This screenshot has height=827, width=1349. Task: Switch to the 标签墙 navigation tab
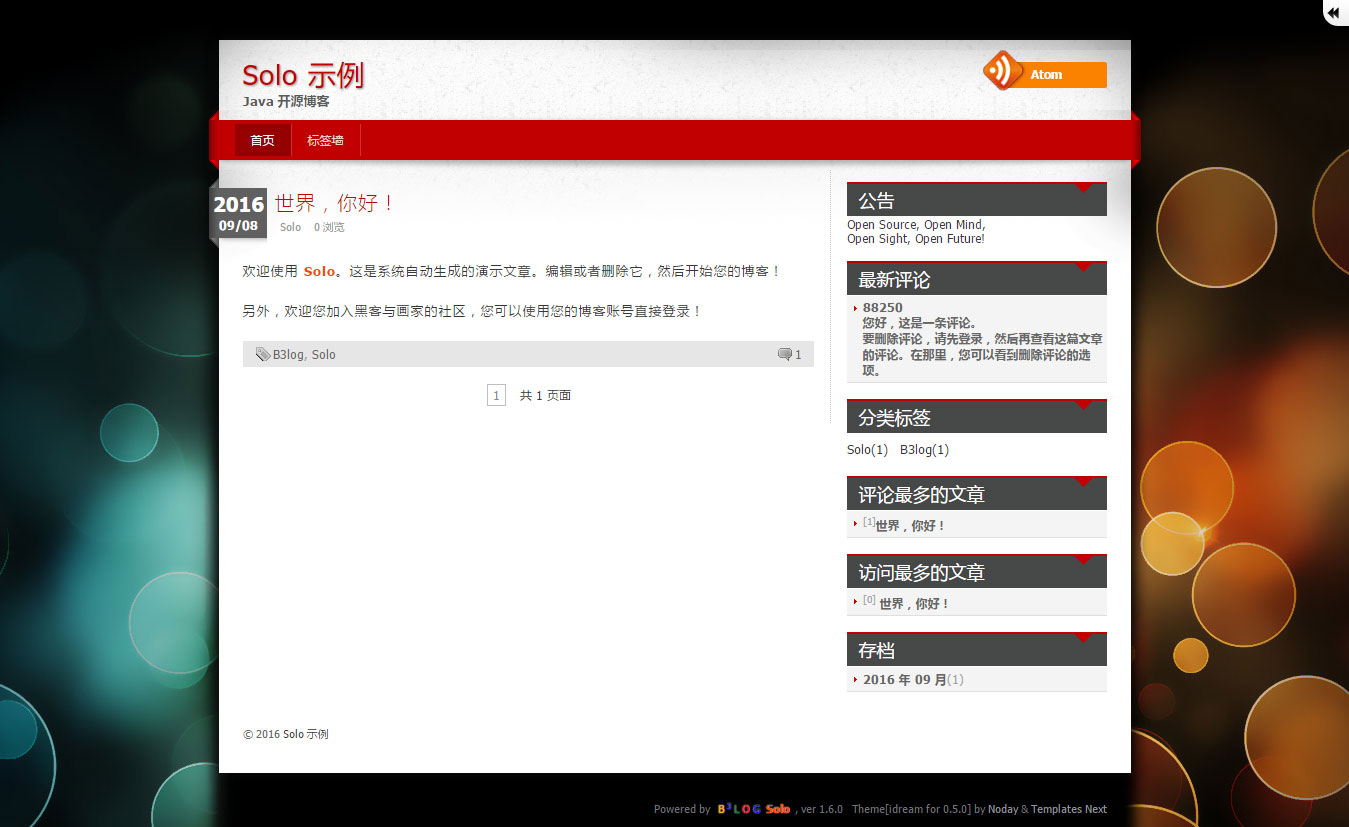325,141
